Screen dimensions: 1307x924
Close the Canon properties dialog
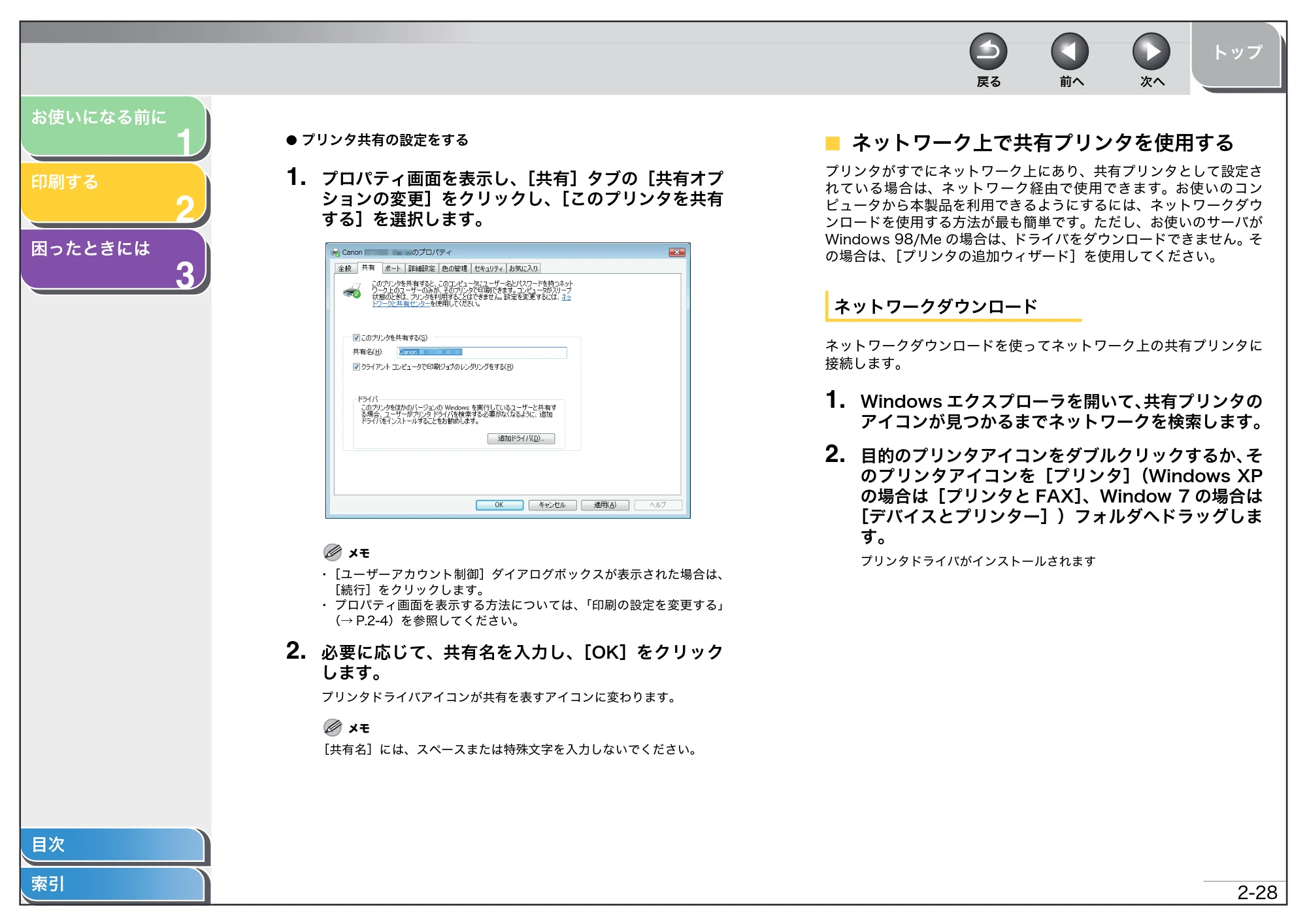676,252
